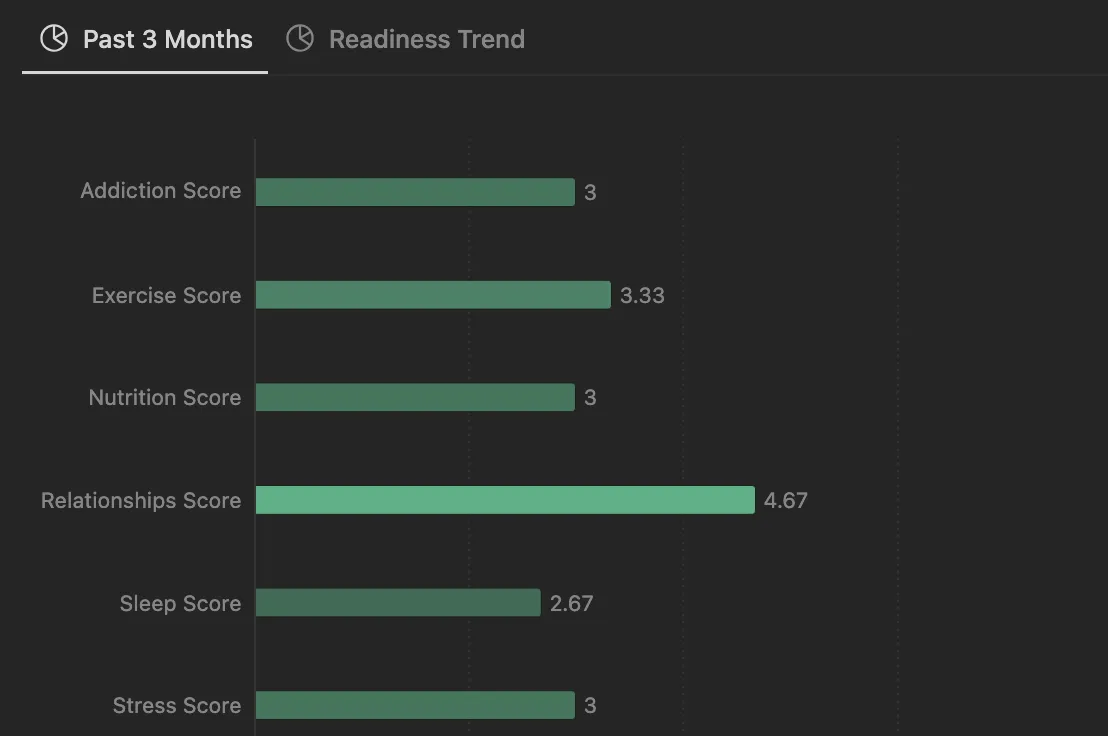This screenshot has width=1108, height=736.
Task: Click the Nutrition Score bar
Action: click(415, 397)
